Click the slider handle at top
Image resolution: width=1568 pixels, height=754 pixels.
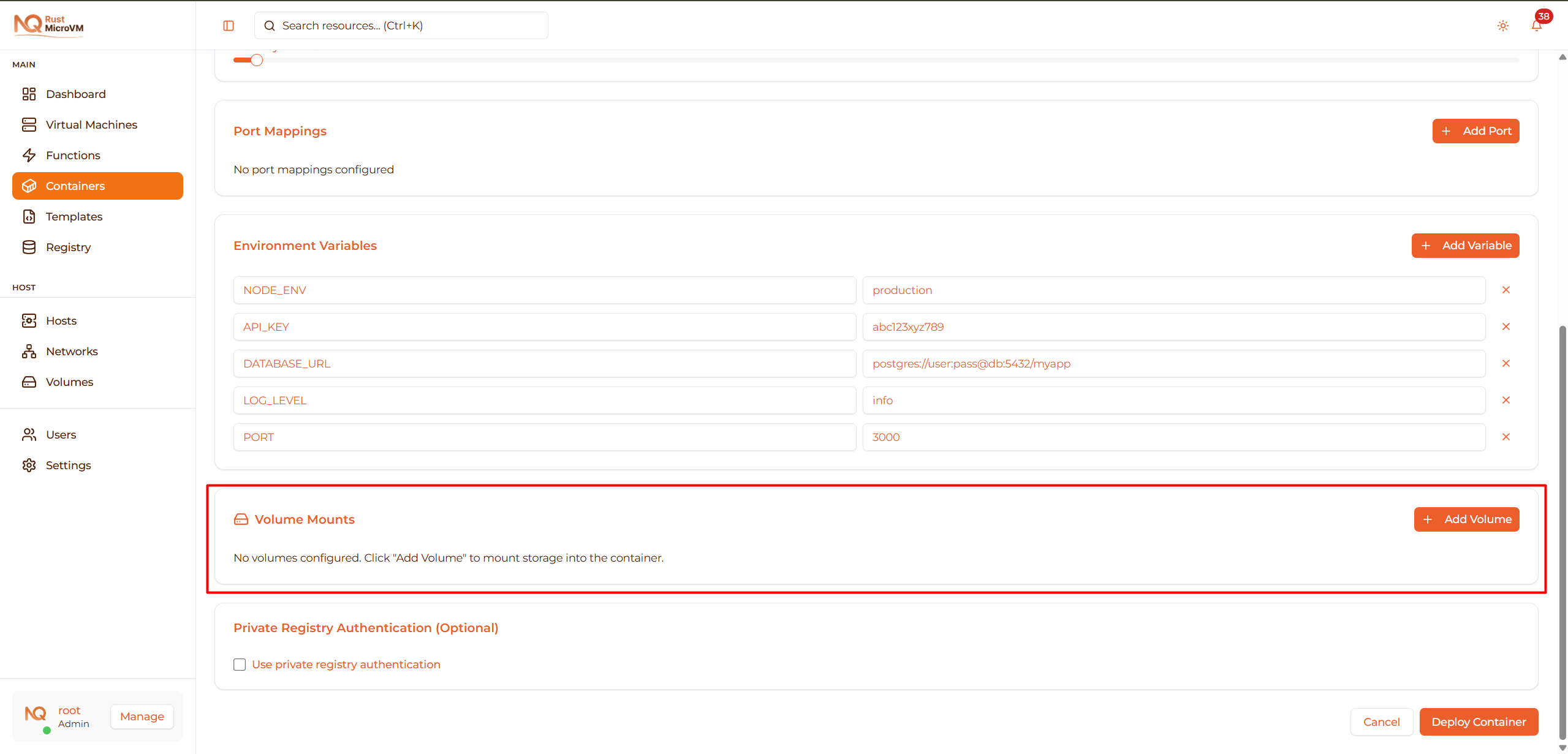[x=257, y=60]
